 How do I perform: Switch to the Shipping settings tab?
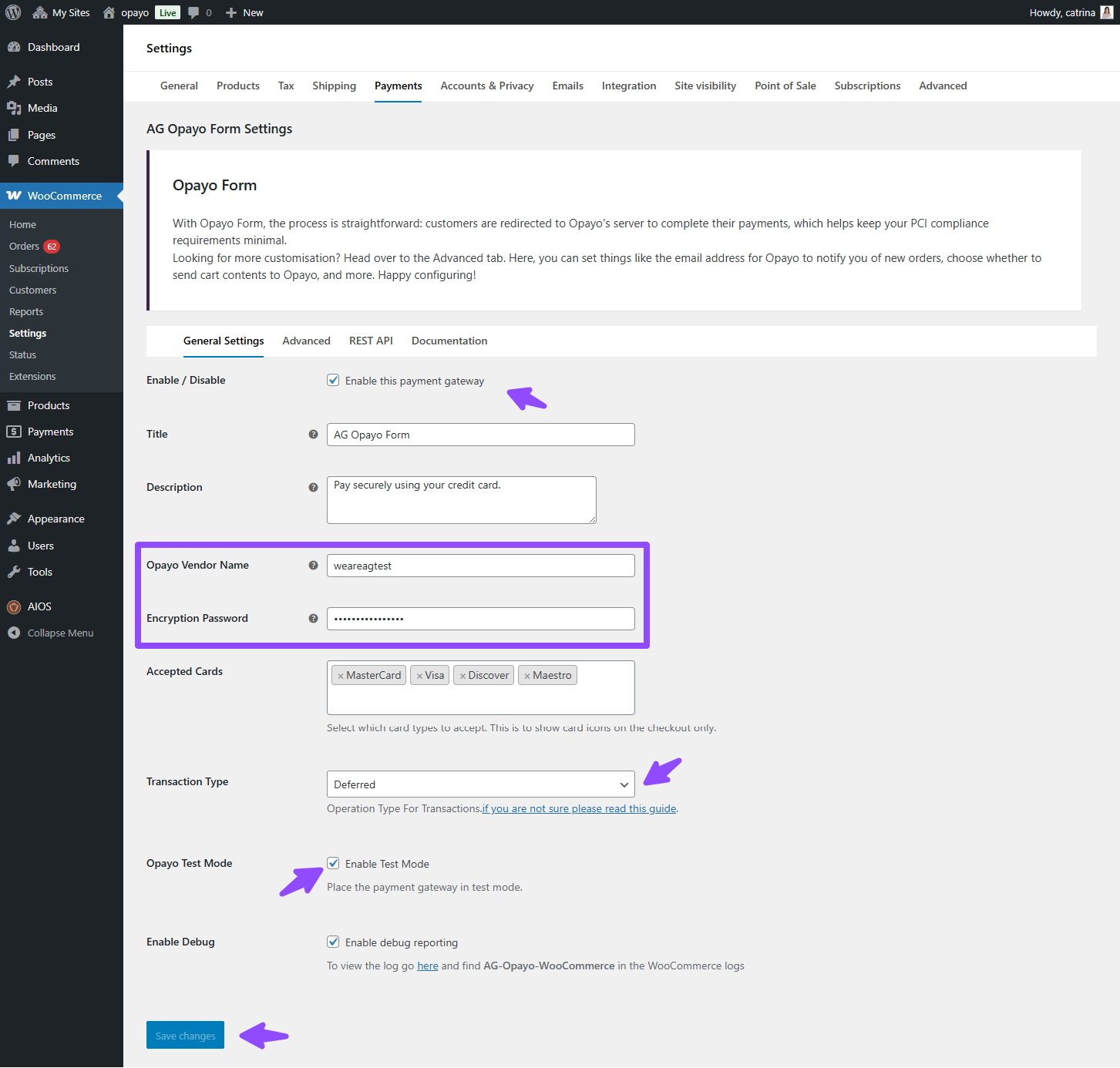click(x=334, y=86)
